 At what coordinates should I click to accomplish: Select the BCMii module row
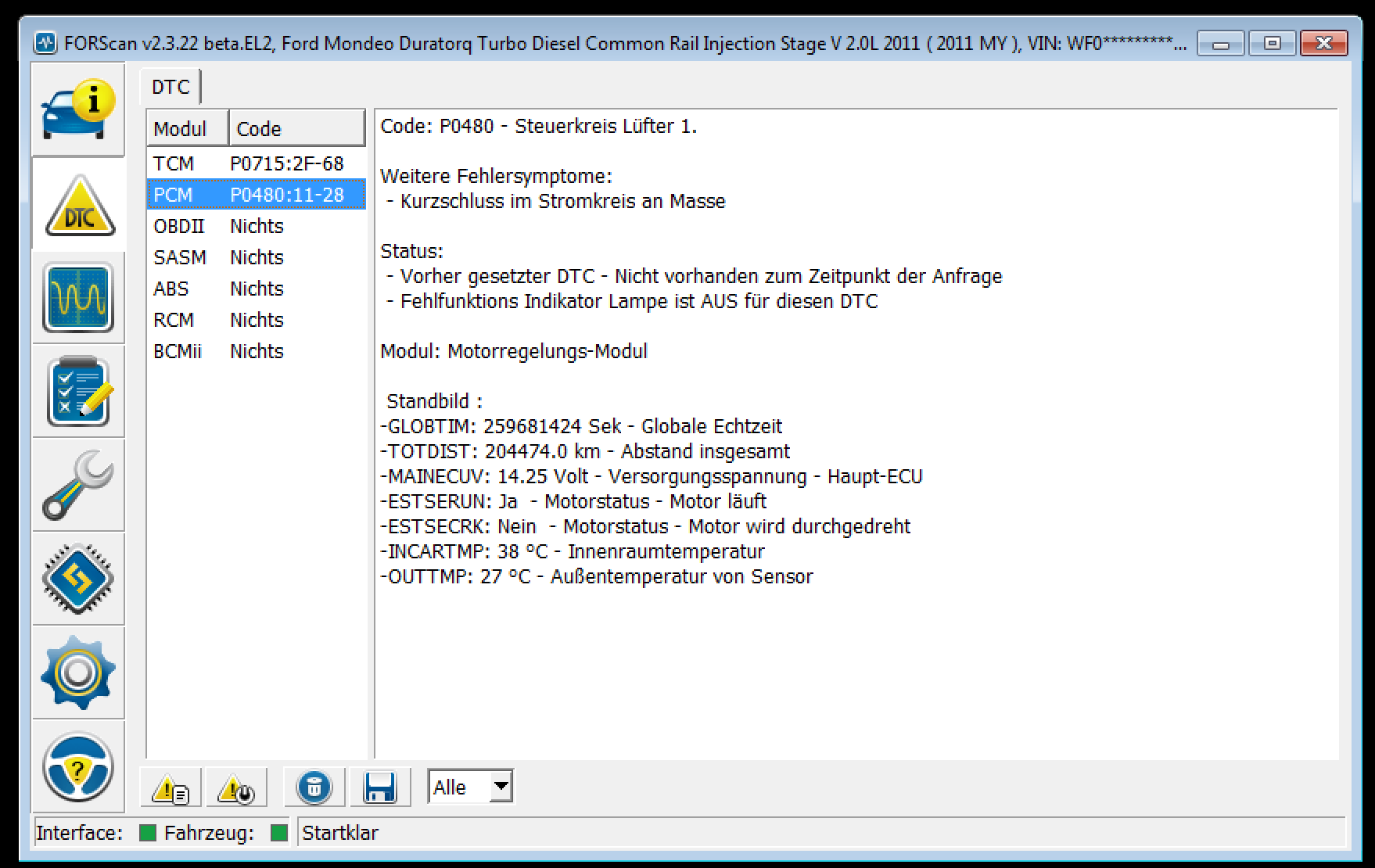256,351
